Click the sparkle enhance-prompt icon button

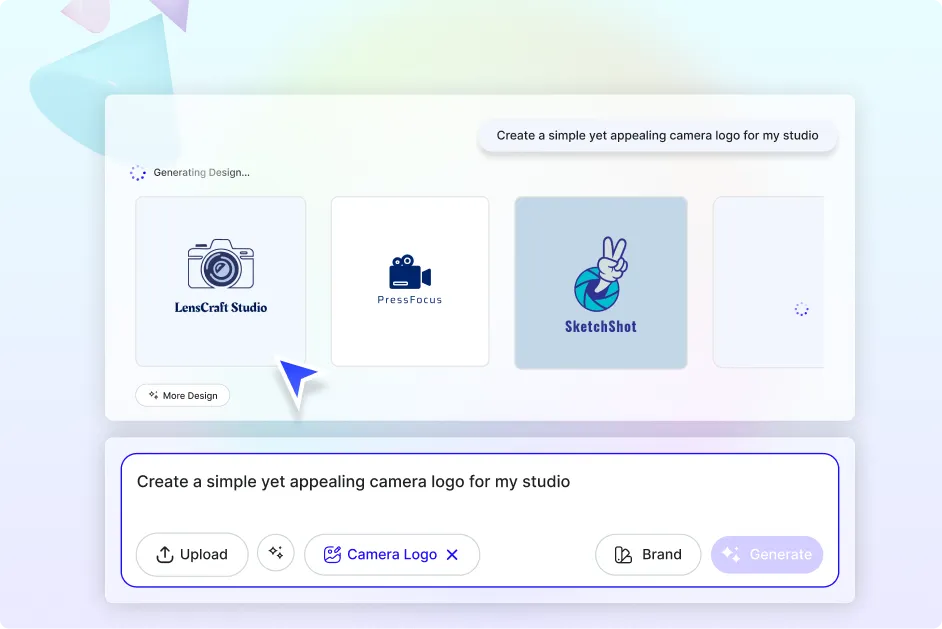point(276,553)
